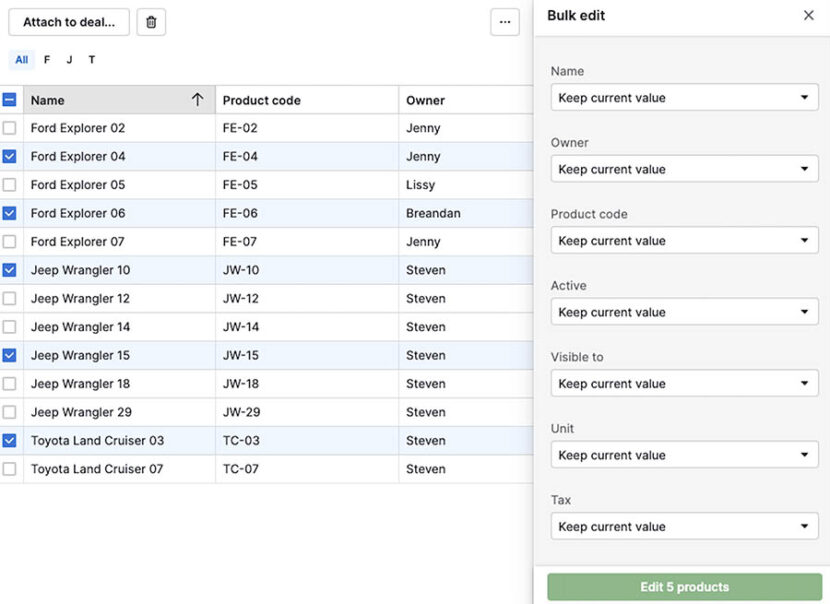Viewport: 830px width, 604px height.
Task: Deselect the Jeep Wrangler 10 row
Action: tap(11, 270)
